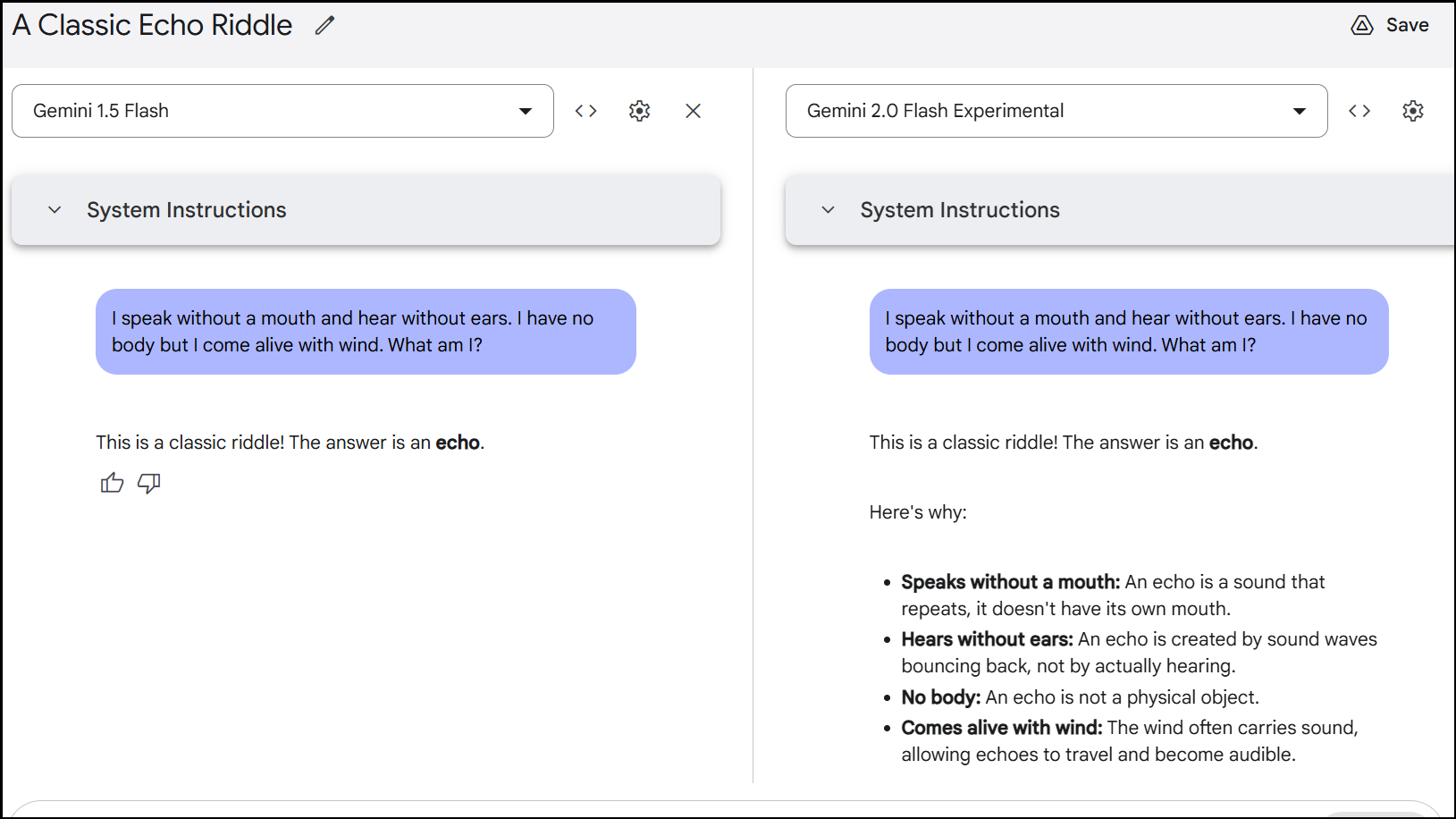The height and width of the screenshot is (819, 1456).
Task: Click the 'Comes alive with wind' bullet
Action: [x=1130, y=741]
